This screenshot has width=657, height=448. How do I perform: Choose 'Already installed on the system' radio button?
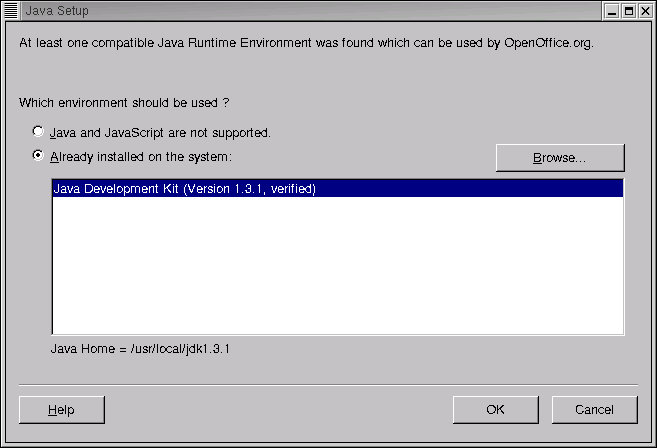tap(39, 156)
